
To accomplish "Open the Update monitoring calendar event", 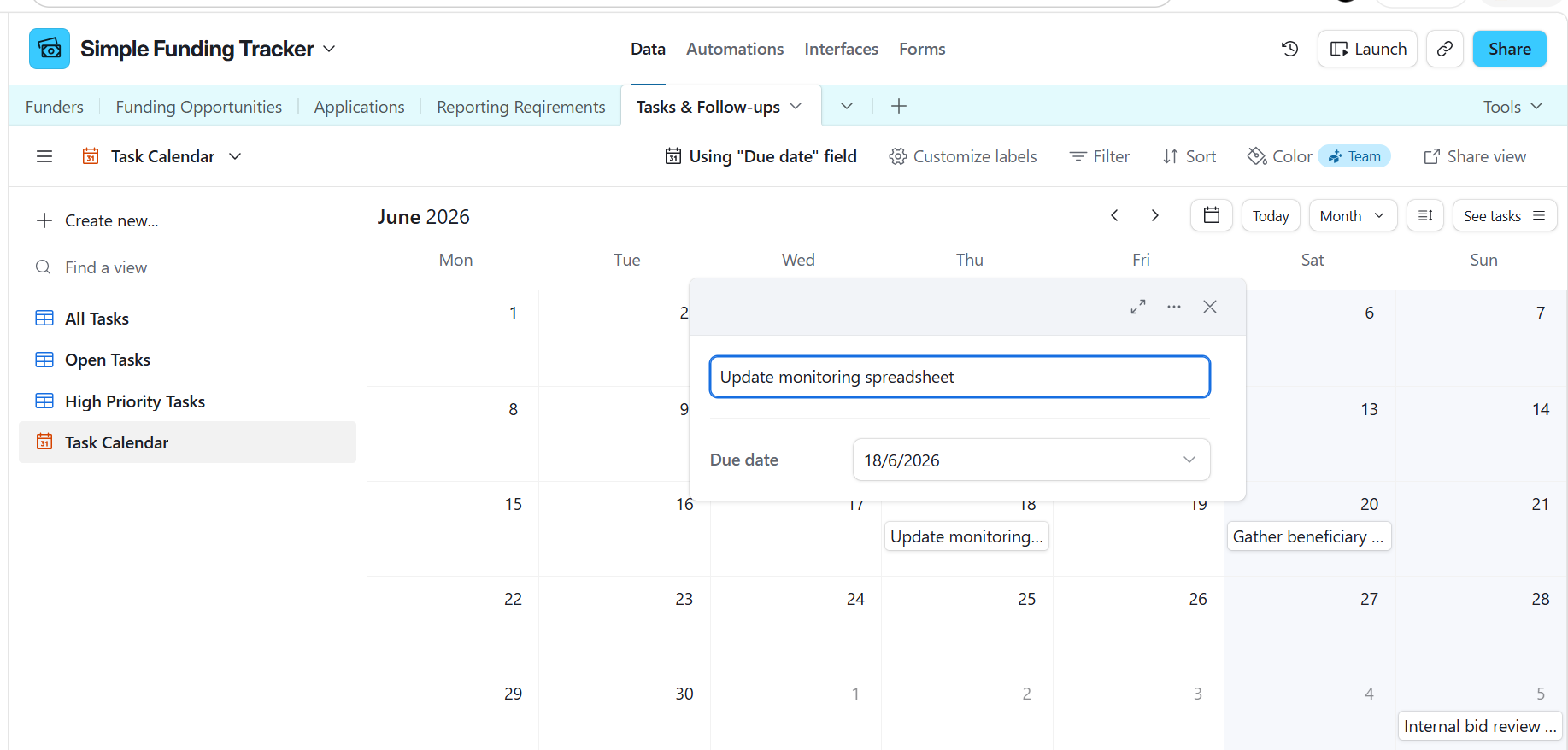I will click(966, 536).
